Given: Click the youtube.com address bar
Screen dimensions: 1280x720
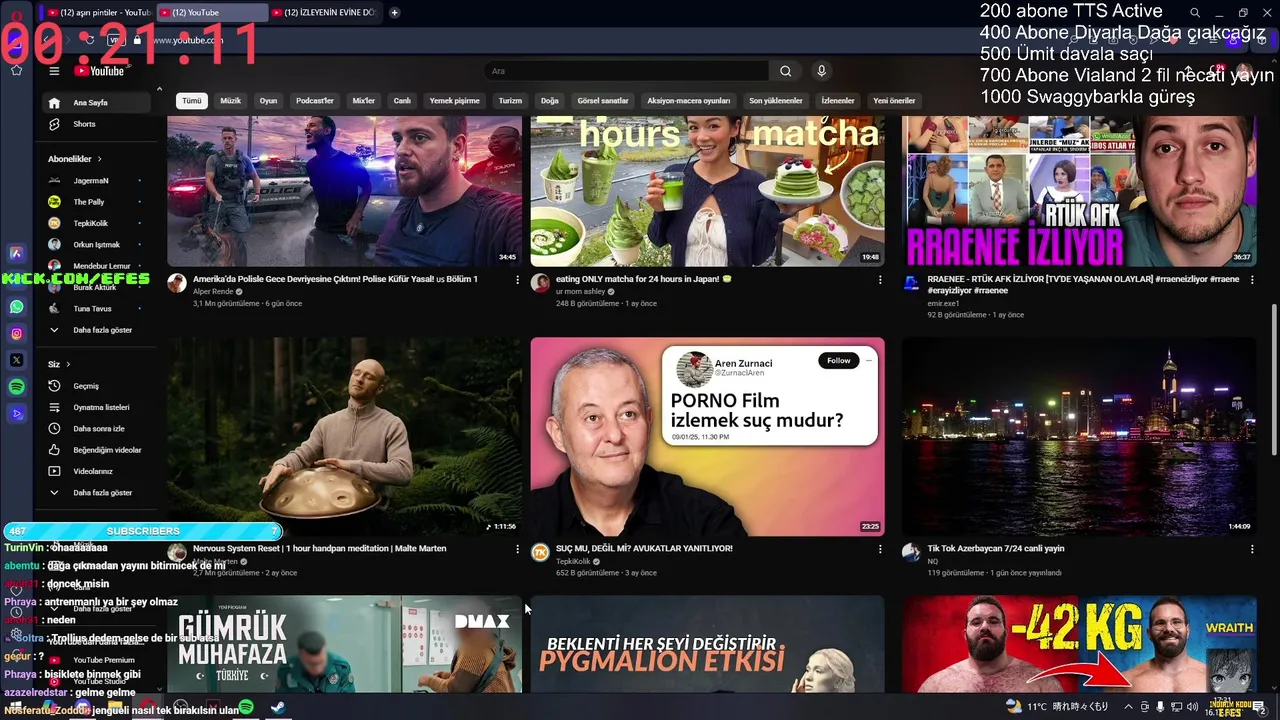Looking at the screenshot, I should 188,40.
